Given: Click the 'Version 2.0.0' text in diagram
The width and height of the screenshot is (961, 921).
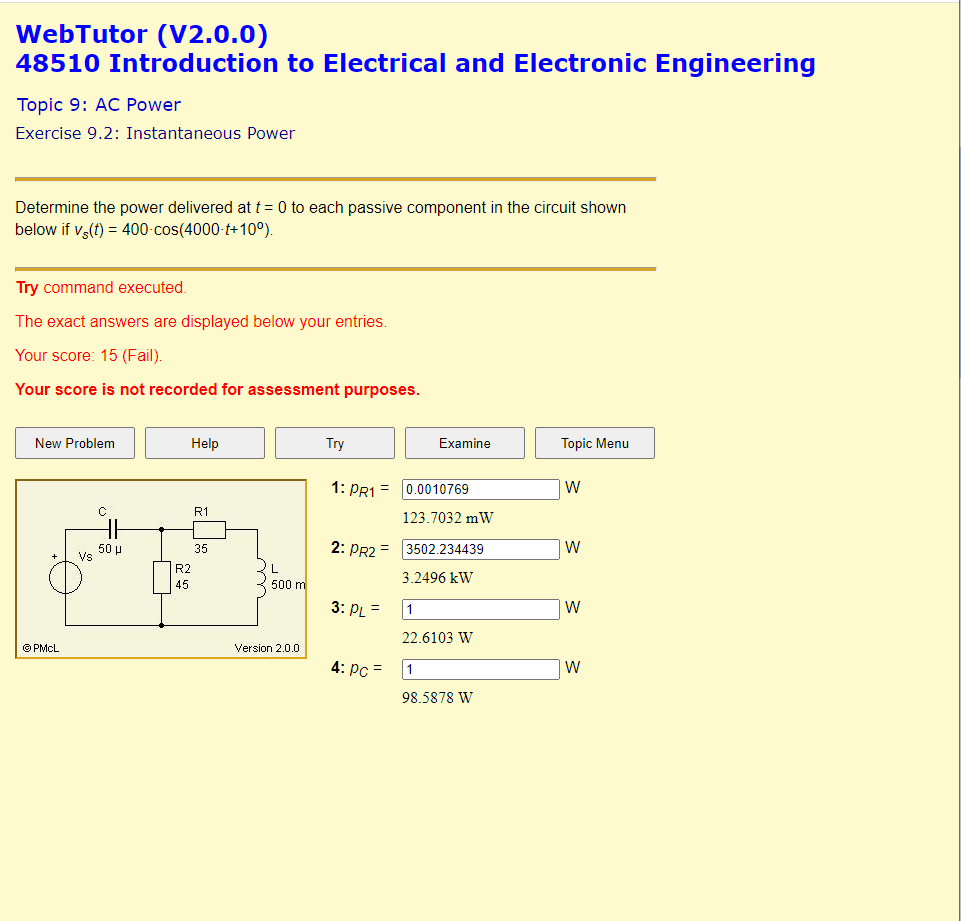Looking at the screenshot, I should point(267,648).
